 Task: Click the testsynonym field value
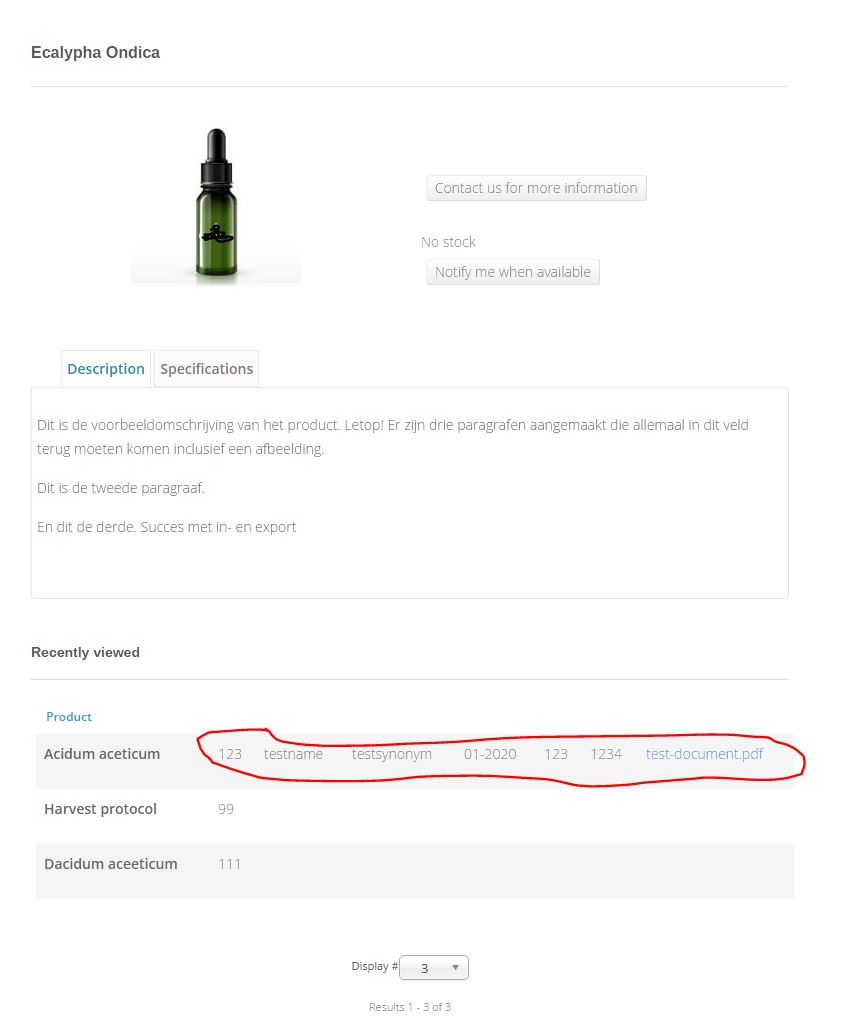[391, 754]
